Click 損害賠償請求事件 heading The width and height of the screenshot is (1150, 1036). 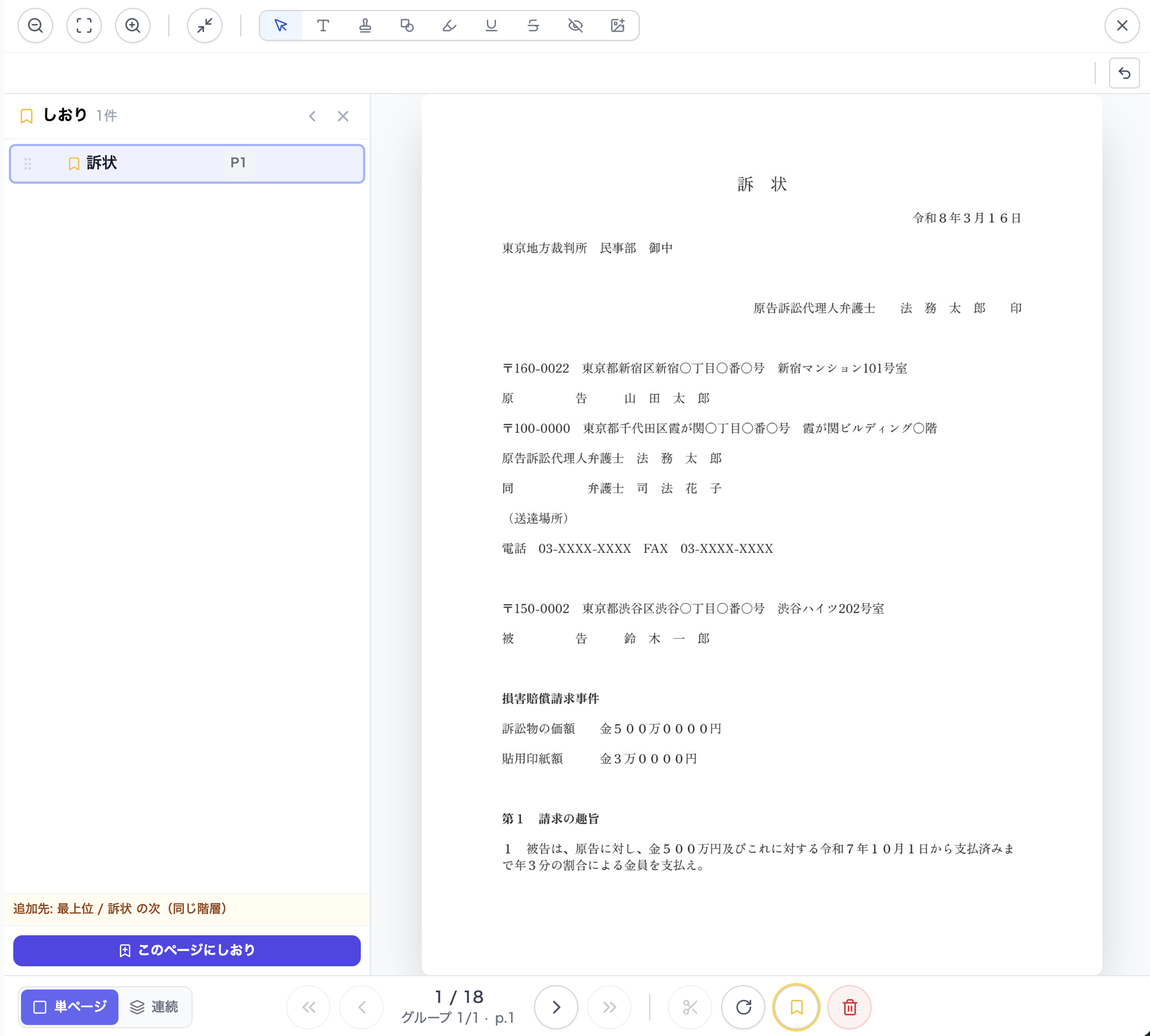click(551, 699)
